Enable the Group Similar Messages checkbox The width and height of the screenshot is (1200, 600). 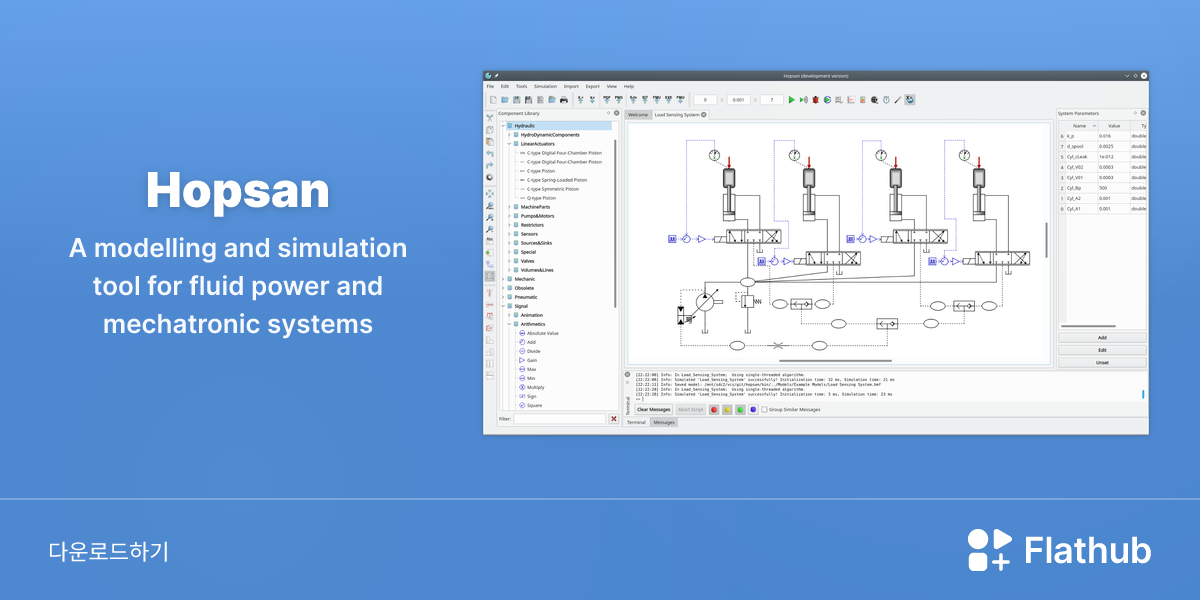765,409
